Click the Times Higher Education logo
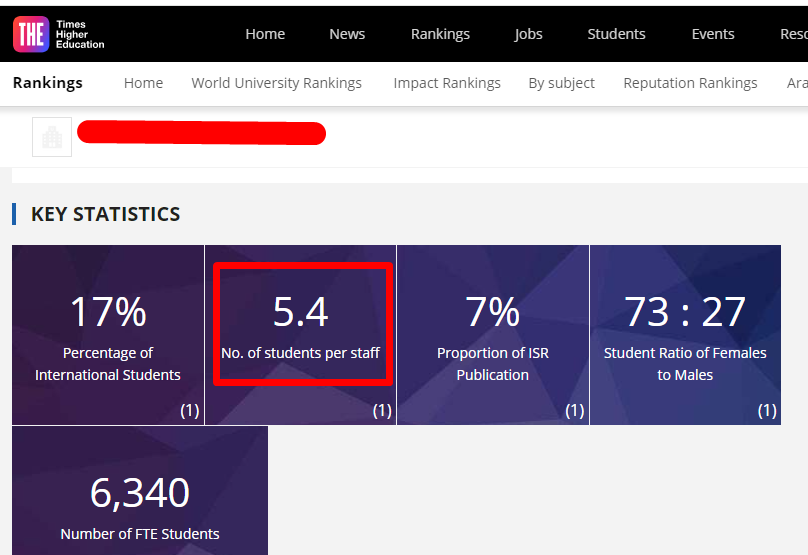The width and height of the screenshot is (808, 555). pos(59,34)
